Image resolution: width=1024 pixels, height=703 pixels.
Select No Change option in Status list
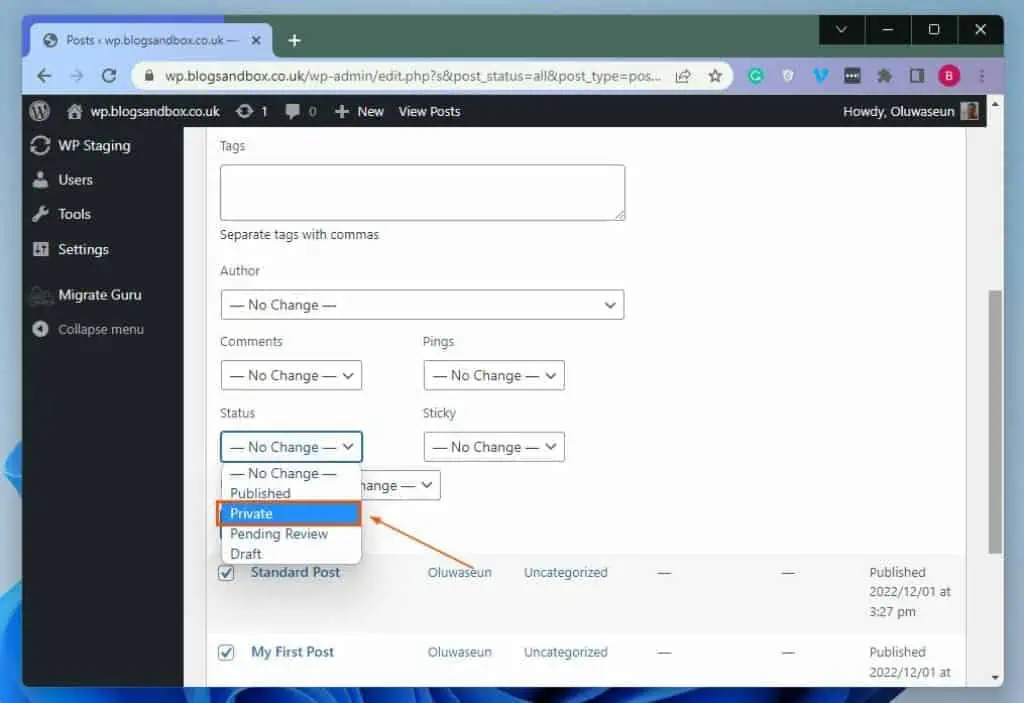click(291, 473)
